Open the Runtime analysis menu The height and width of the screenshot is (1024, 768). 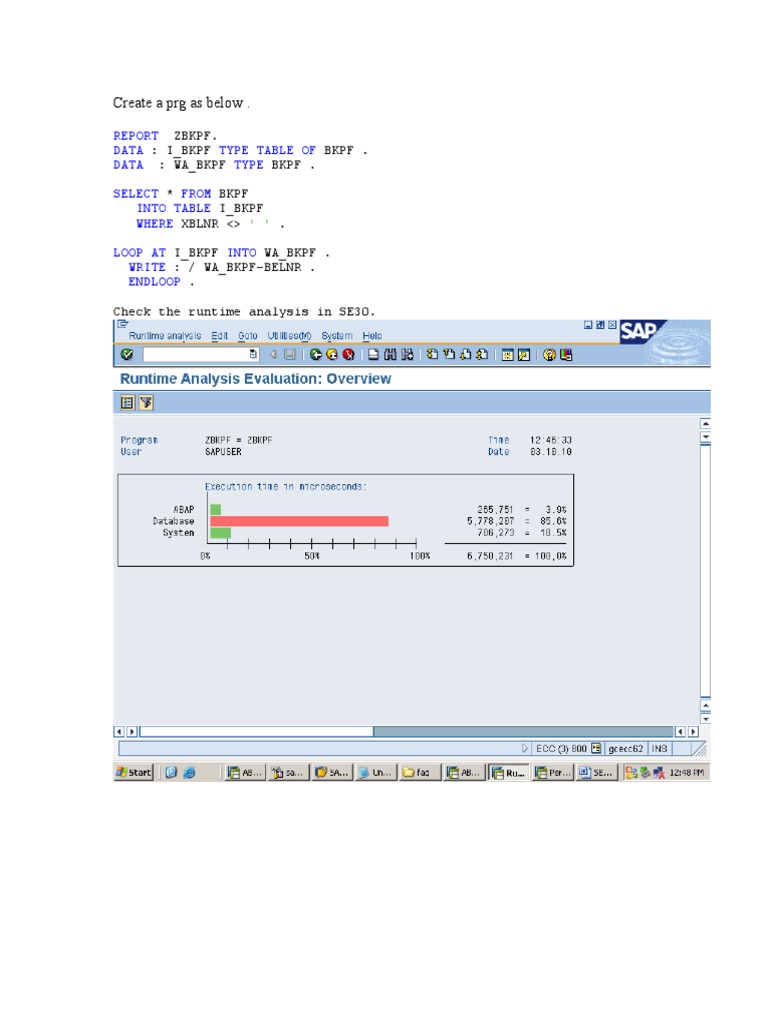(165, 336)
